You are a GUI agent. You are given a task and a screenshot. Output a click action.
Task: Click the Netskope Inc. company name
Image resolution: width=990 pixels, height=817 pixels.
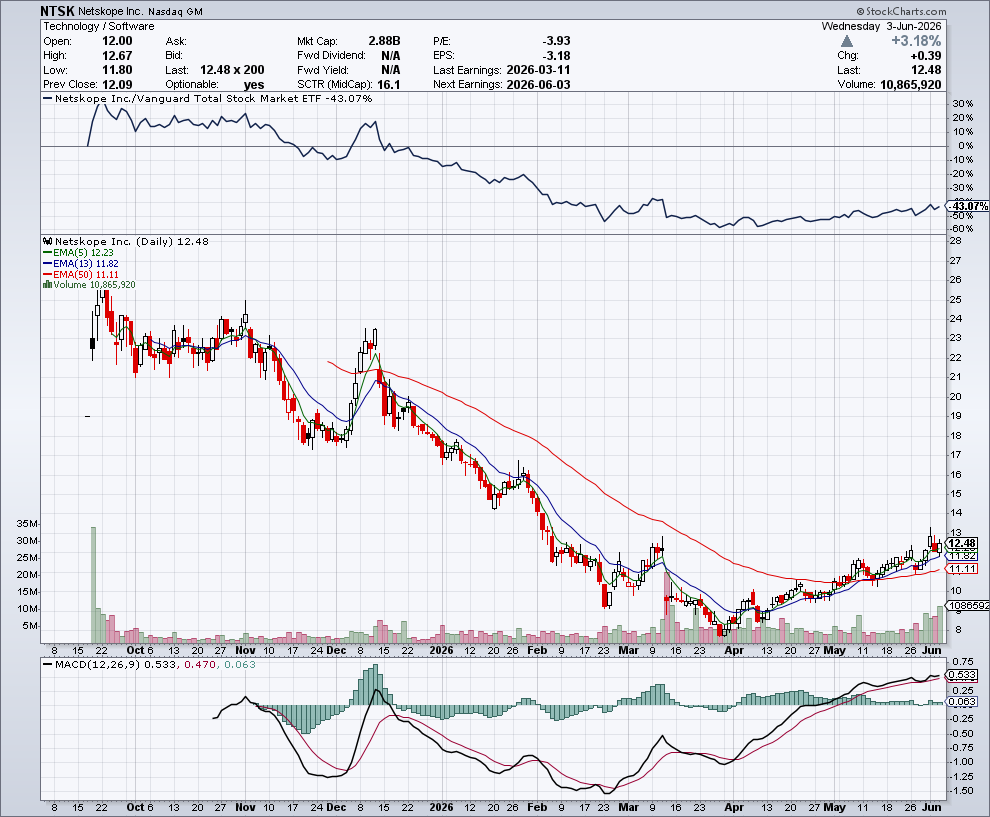point(111,11)
